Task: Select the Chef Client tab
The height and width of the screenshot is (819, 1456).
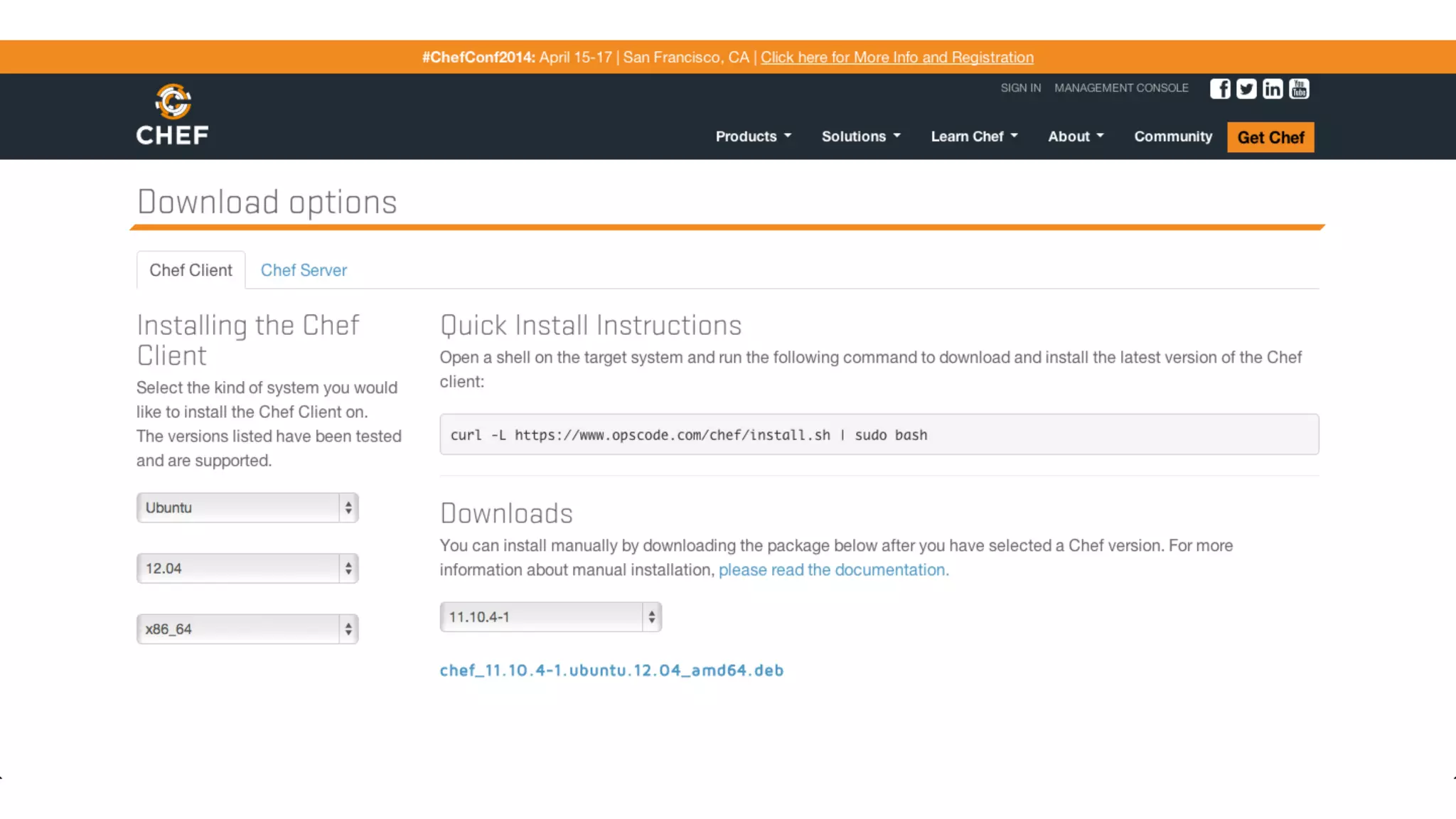Action: (x=191, y=270)
